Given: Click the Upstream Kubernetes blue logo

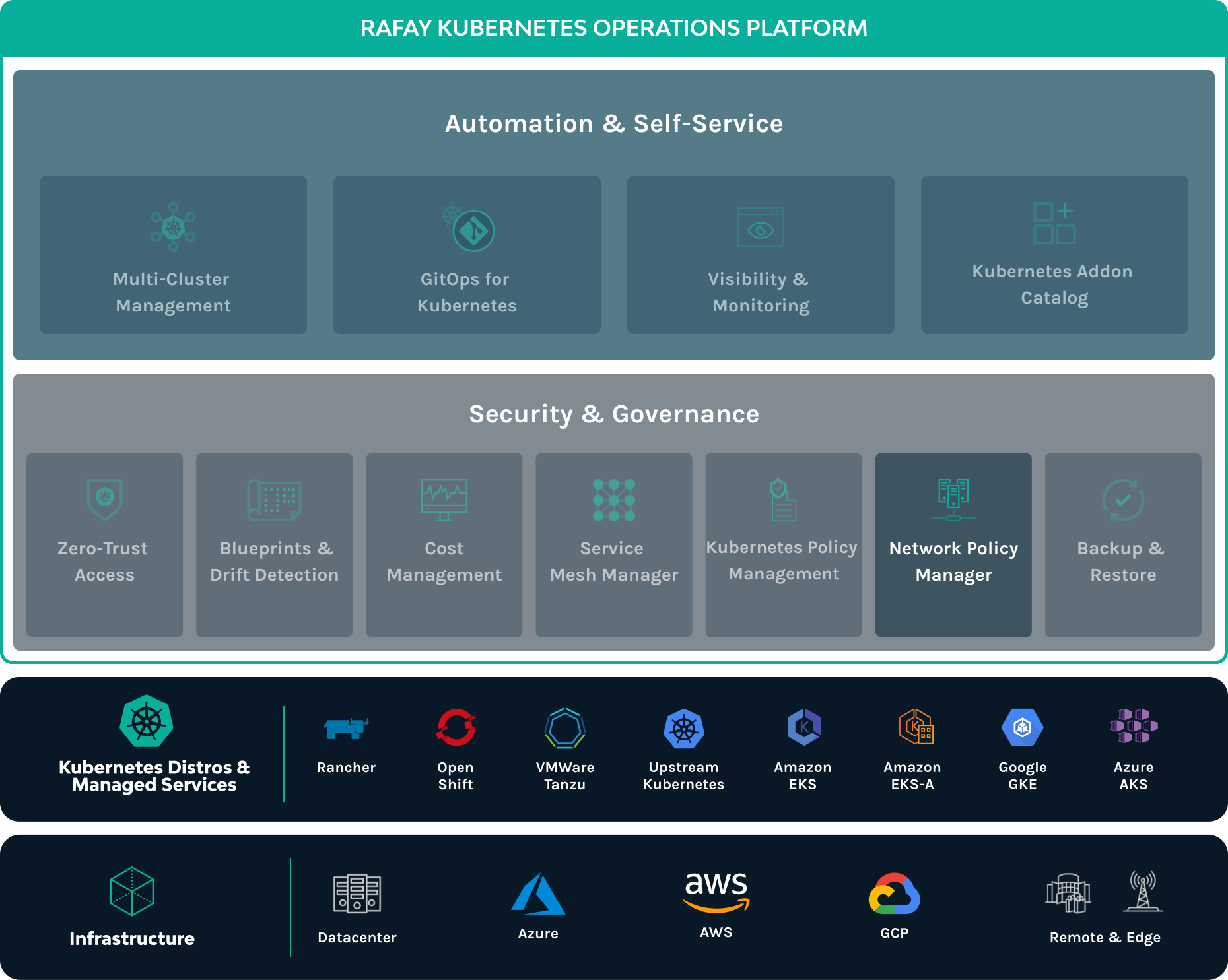Looking at the screenshot, I should (x=684, y=729).
